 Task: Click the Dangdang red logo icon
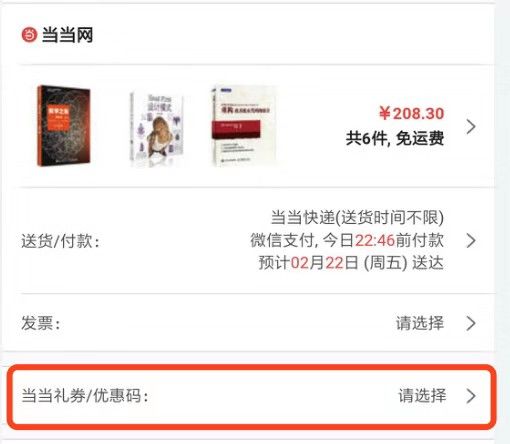pos(29,35)
